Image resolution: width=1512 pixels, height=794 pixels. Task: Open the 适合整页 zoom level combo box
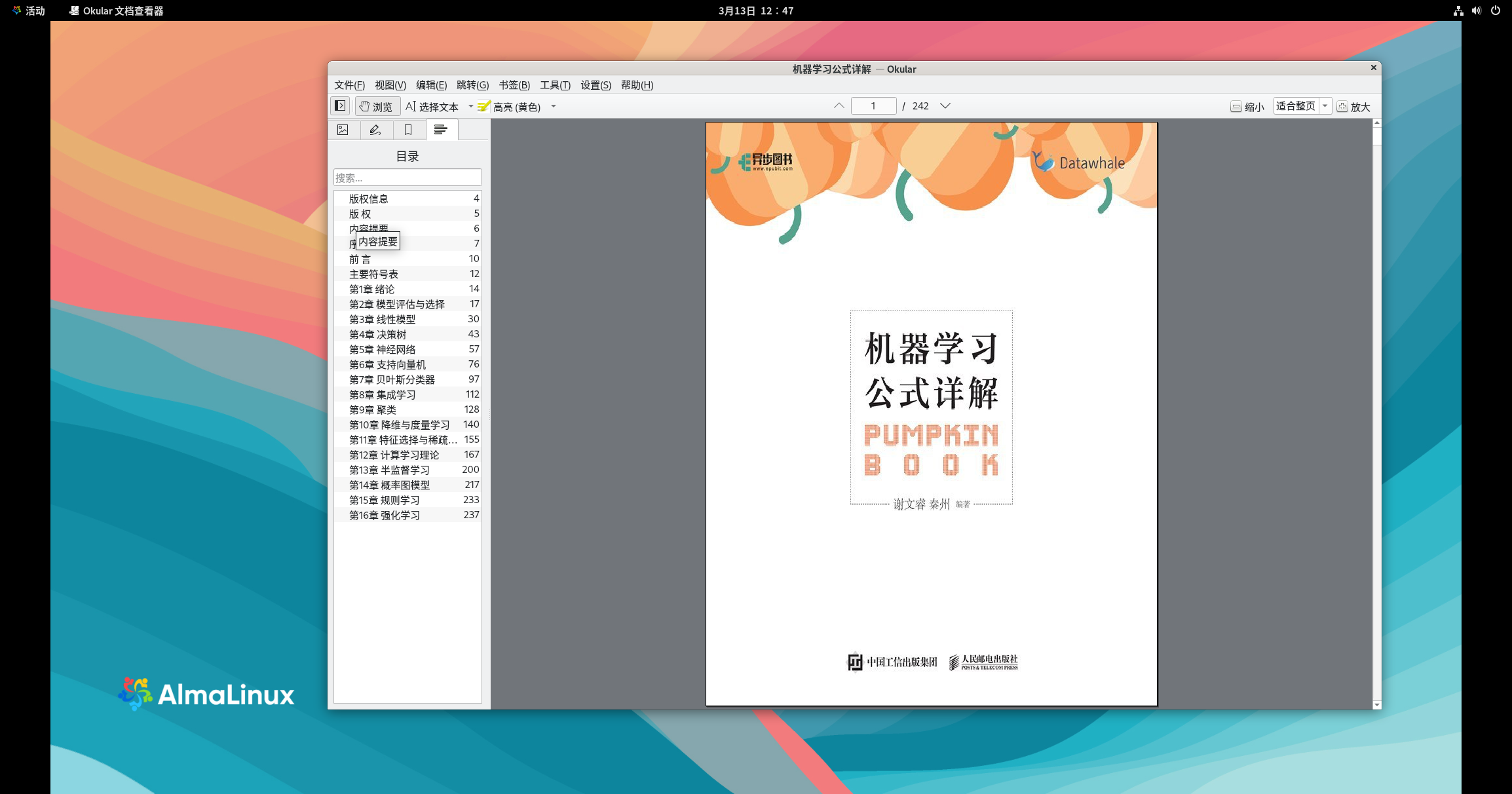1302,105
